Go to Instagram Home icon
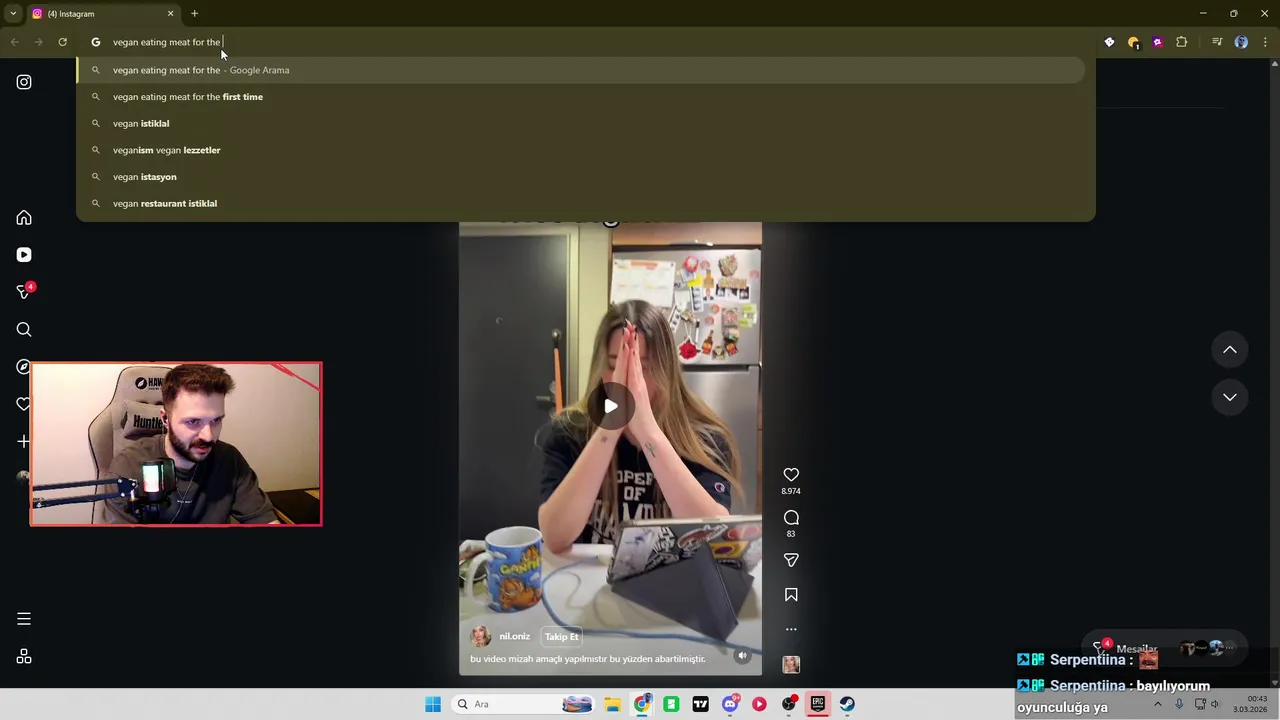Viewport: 1280px width, 720px height. coord(24,218)
